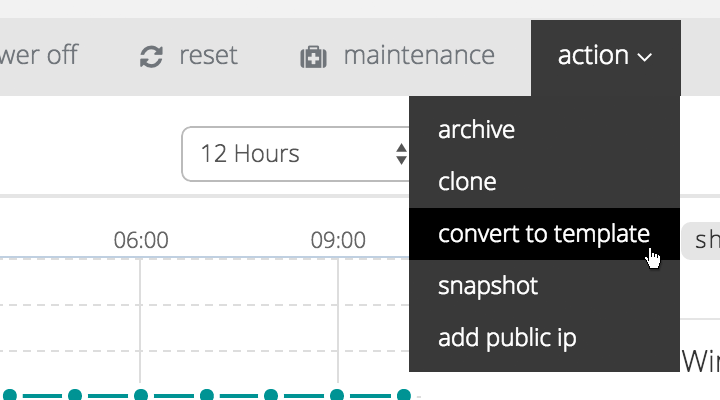Click the chart data point under 09:00

(337, 395)
